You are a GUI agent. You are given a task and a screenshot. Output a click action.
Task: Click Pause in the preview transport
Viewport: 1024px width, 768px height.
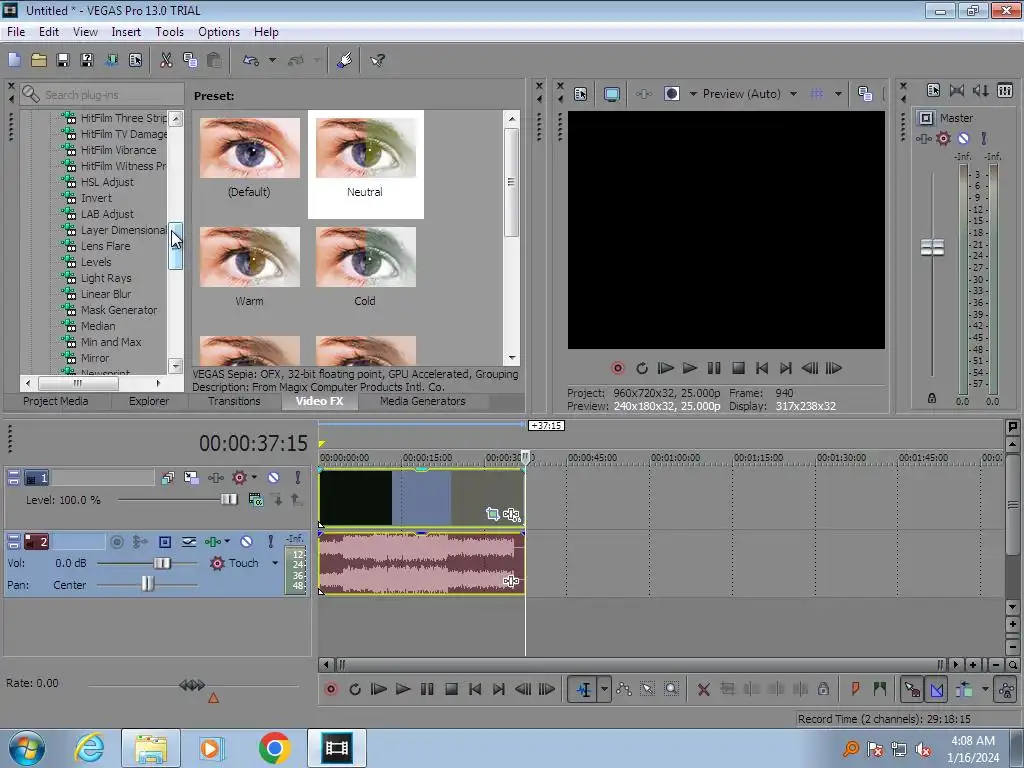[x=714, y=368]
